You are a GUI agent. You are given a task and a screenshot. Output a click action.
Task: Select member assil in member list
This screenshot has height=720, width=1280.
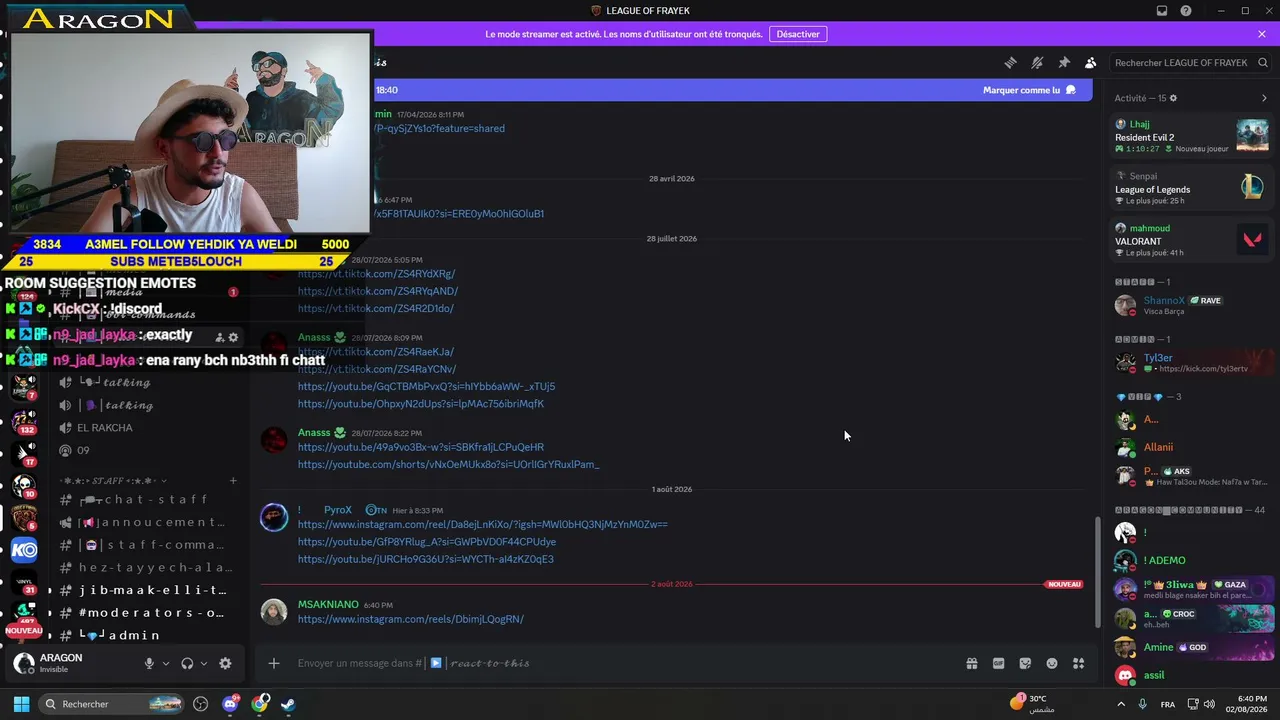1192,675
